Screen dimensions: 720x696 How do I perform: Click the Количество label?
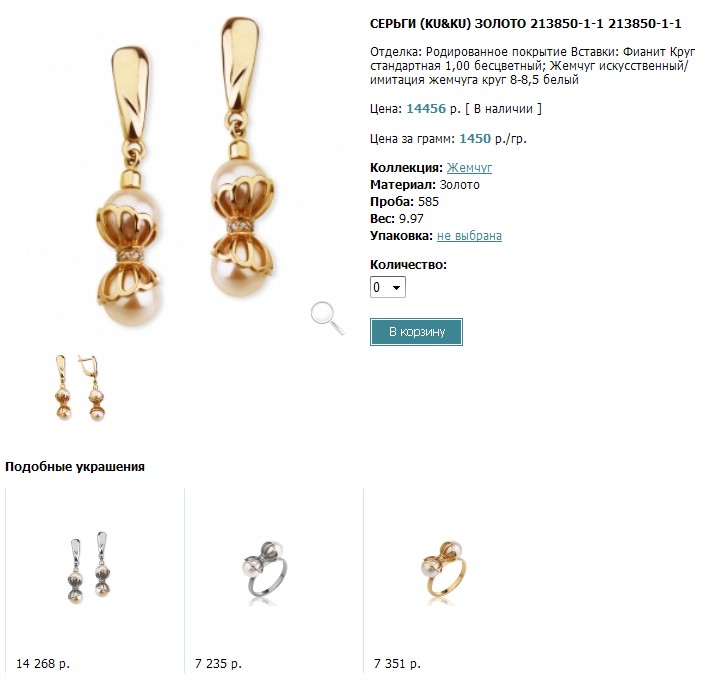click(408, 264)
